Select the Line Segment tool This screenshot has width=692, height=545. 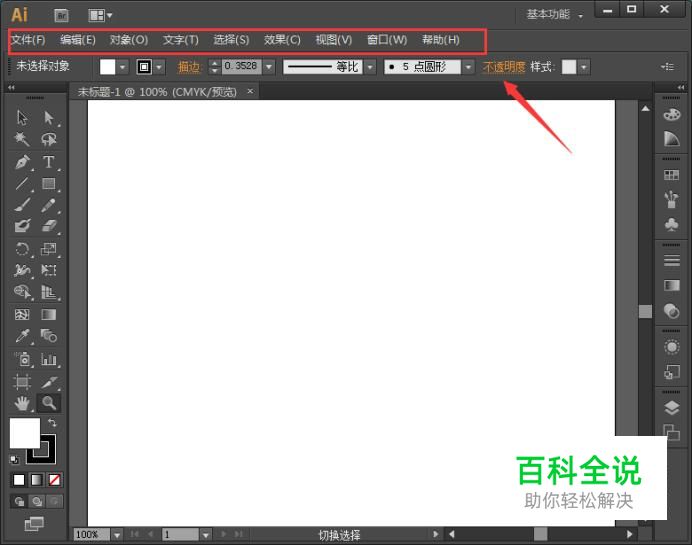22,183
